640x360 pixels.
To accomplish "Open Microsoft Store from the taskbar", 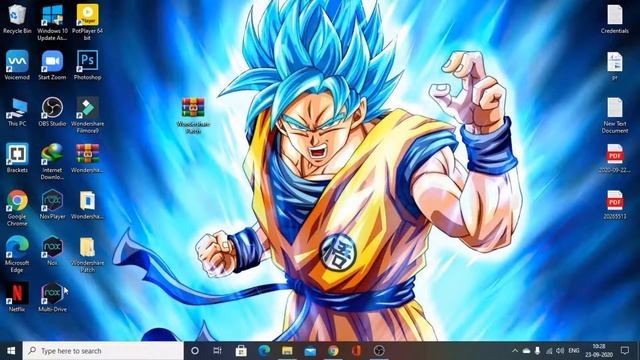I will pyautogui.click(x=241, y=351).
